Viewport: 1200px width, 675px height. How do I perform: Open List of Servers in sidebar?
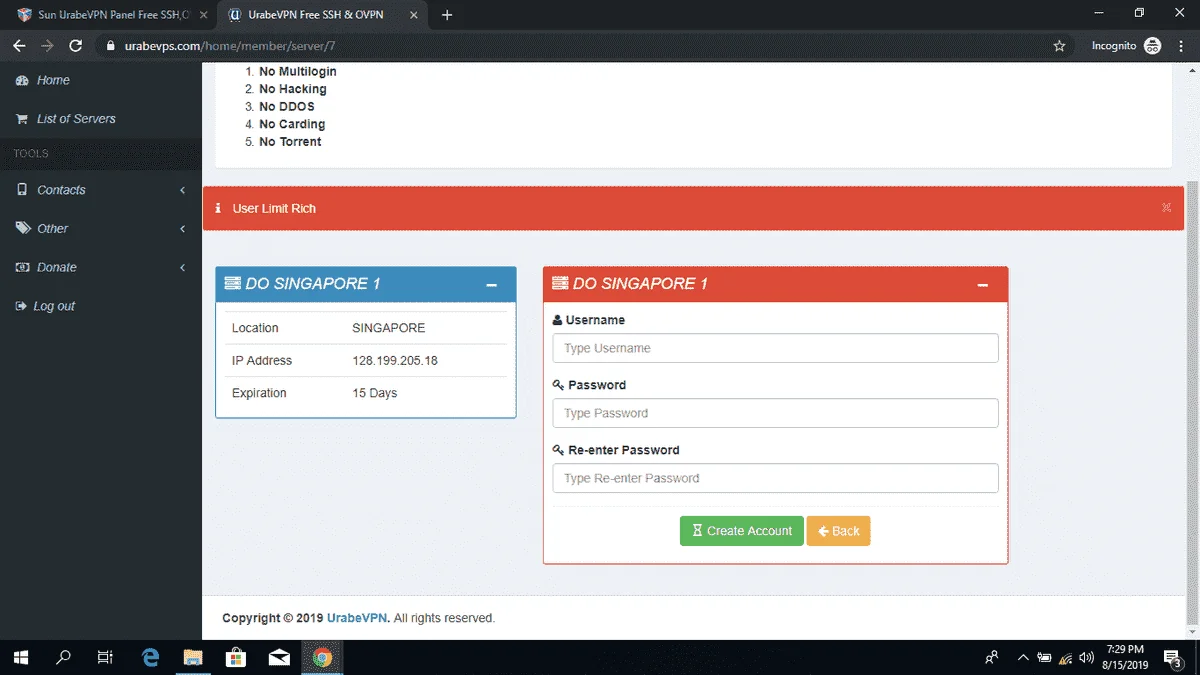(76, 119)
